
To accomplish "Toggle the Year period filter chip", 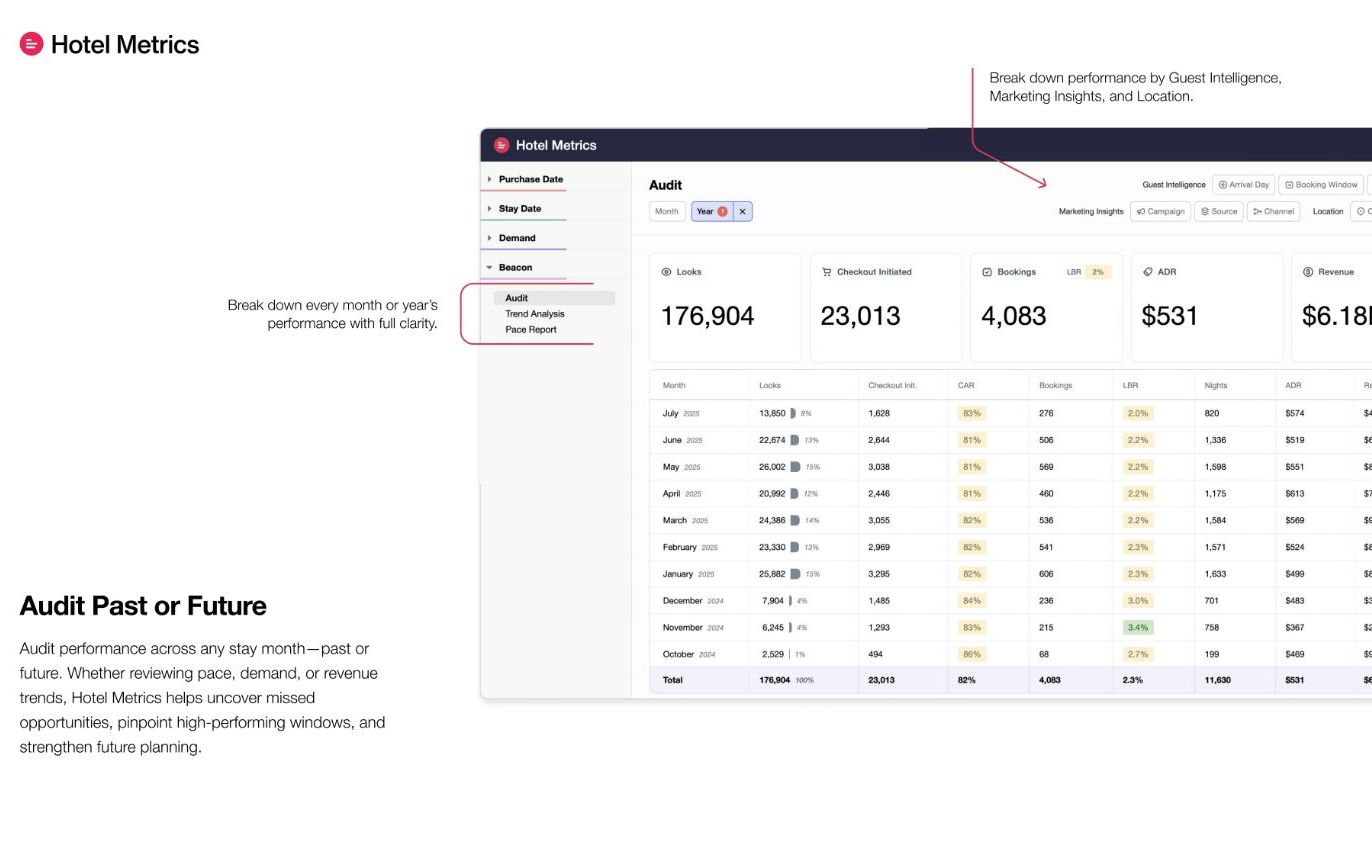I will 712,211.
